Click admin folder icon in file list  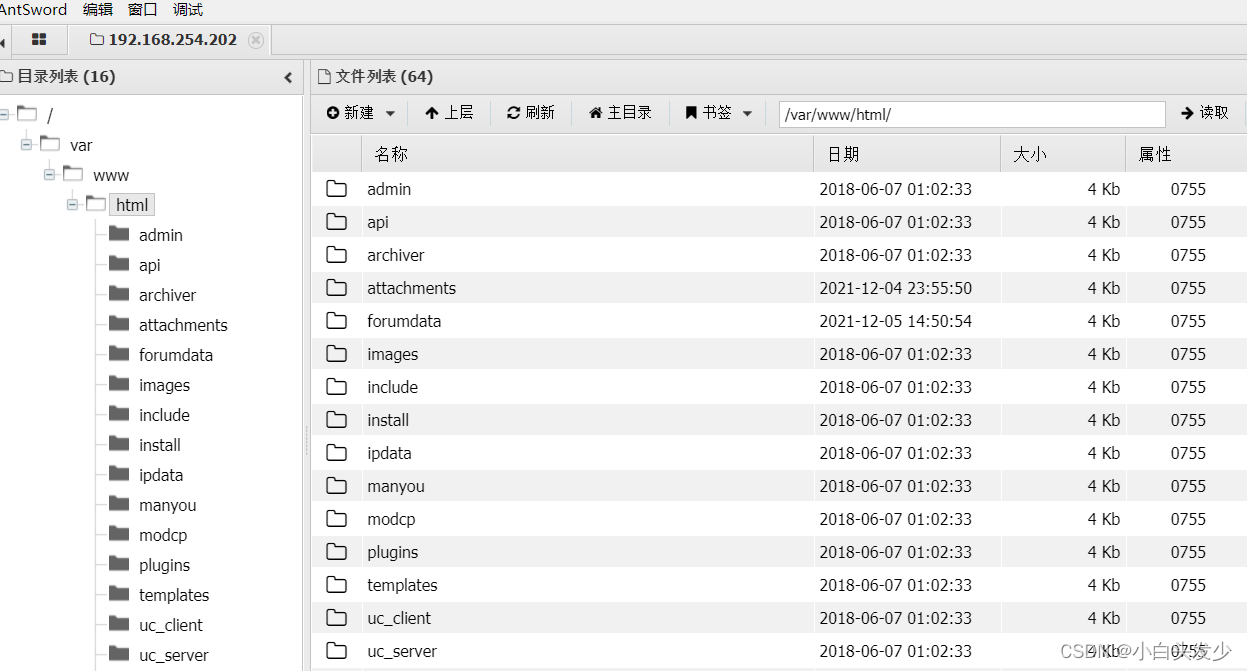(x=337, y=189)
